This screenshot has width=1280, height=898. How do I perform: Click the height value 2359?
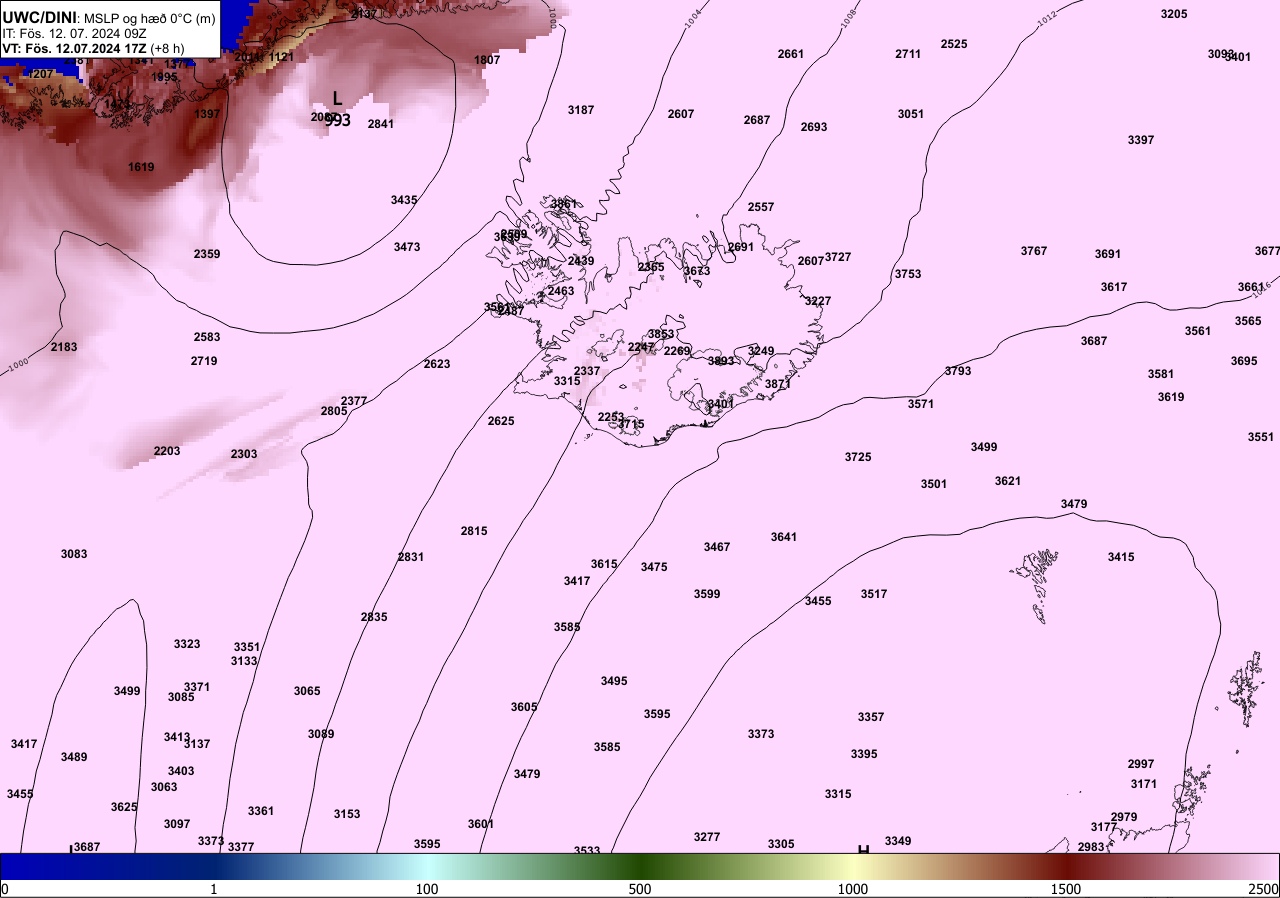pyautogui.click(x=207, y=254)
